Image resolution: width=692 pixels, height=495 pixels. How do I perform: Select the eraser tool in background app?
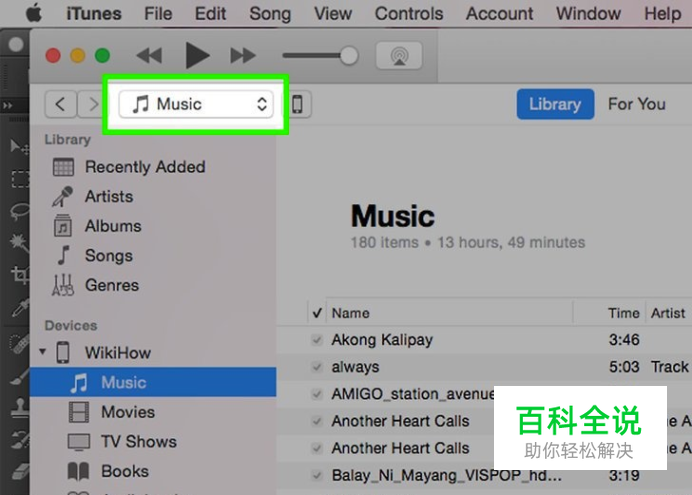[x=20, y=471]
